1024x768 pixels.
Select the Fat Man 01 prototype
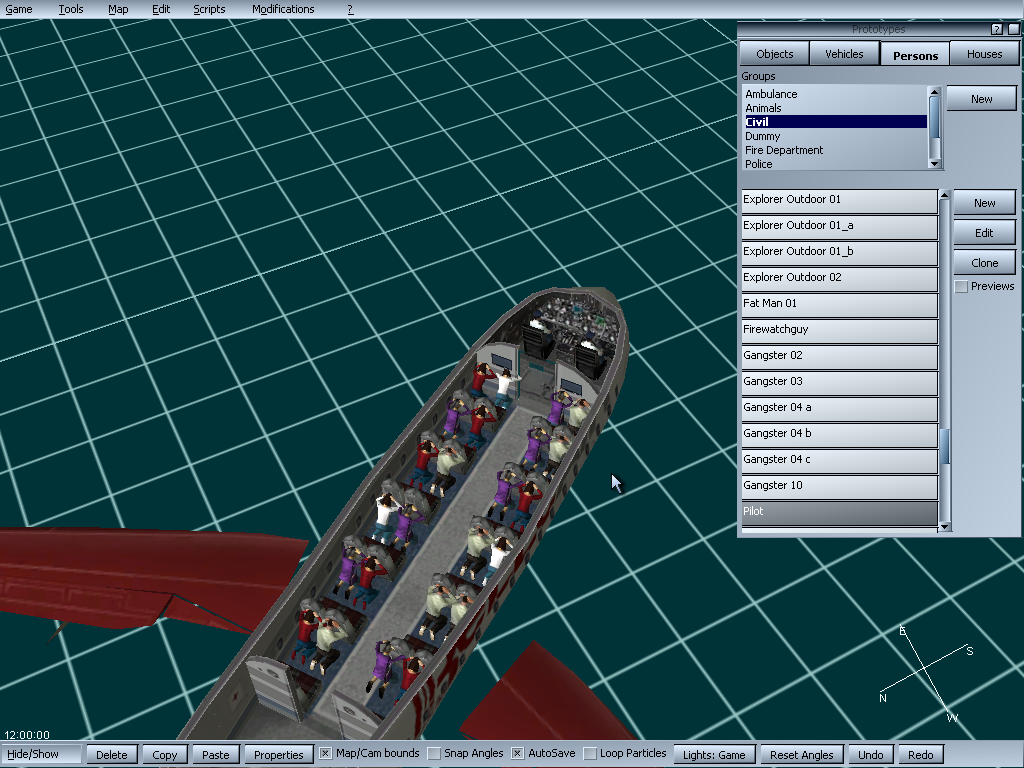pos(839,306)
